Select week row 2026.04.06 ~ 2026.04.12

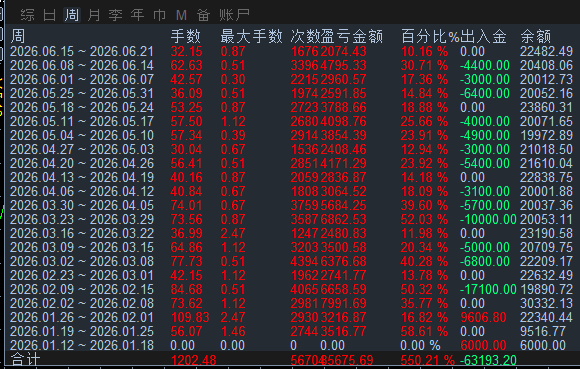tap(291, 192)
